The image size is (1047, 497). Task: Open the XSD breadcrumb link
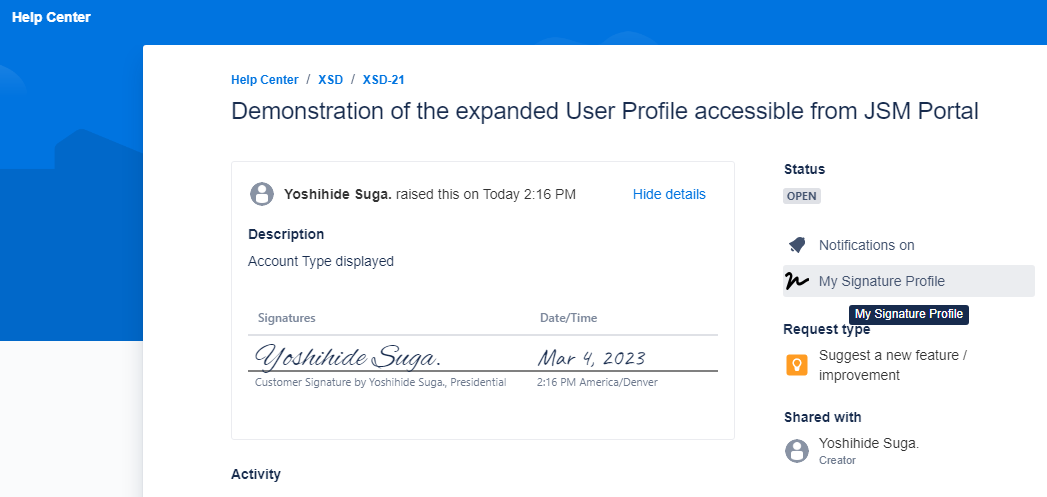click(330, 80)
